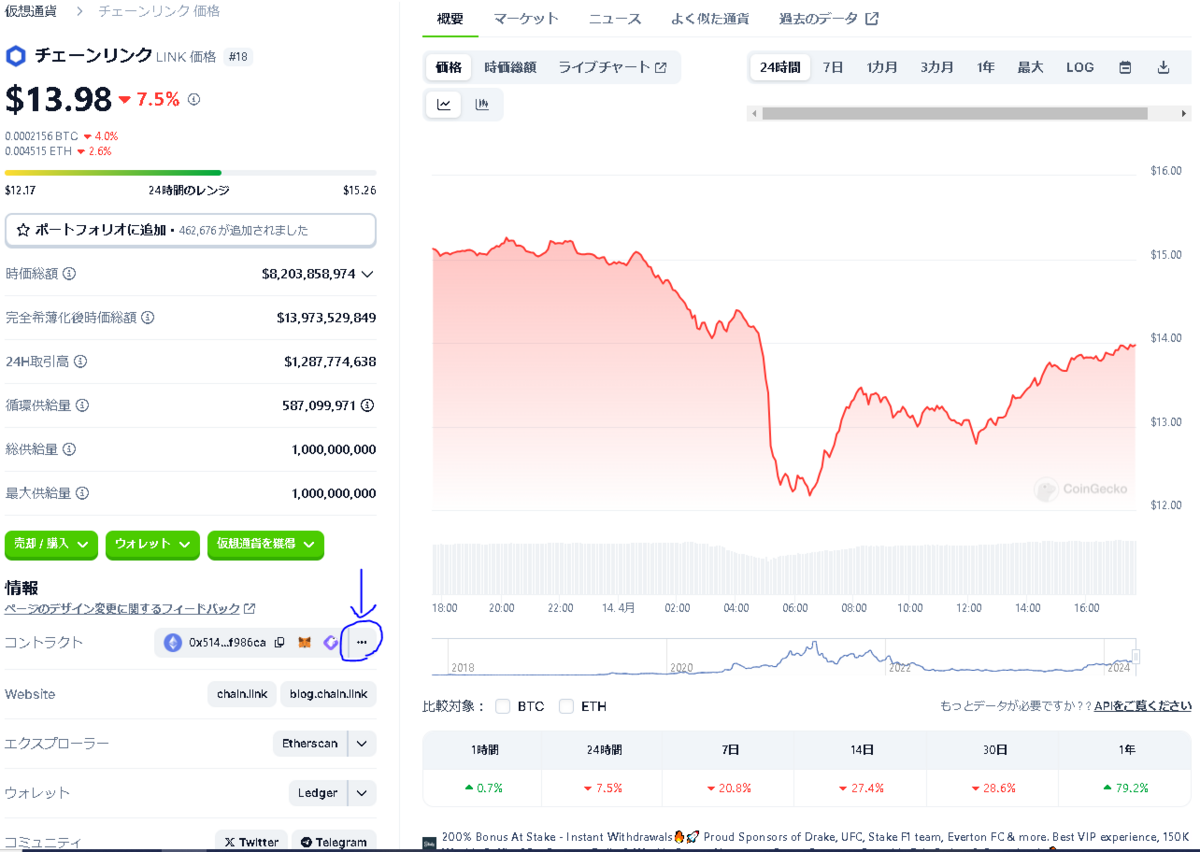The image size is (1200, 852).
Task: Open the blog.chain.link website
Action: pos(328,695)
